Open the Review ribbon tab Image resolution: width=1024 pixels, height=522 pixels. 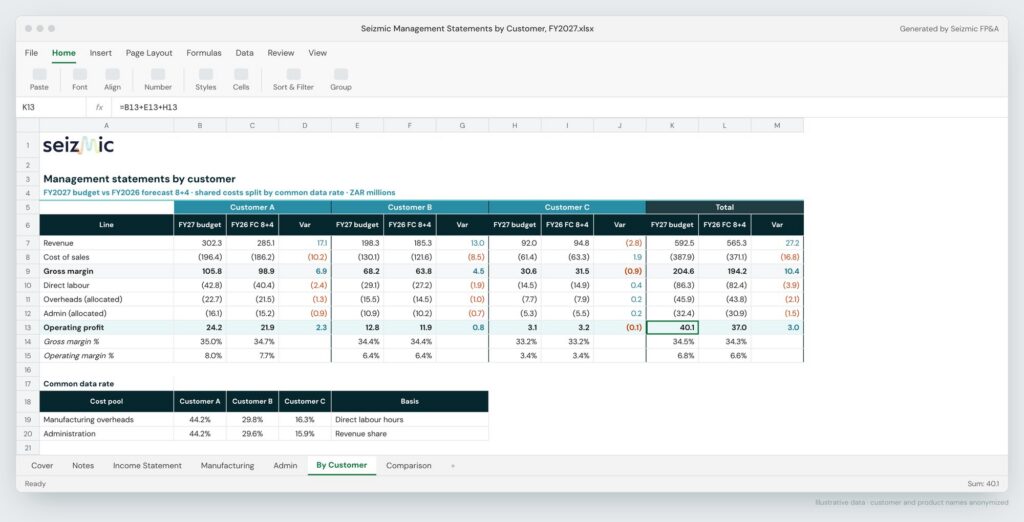(281, 53)
